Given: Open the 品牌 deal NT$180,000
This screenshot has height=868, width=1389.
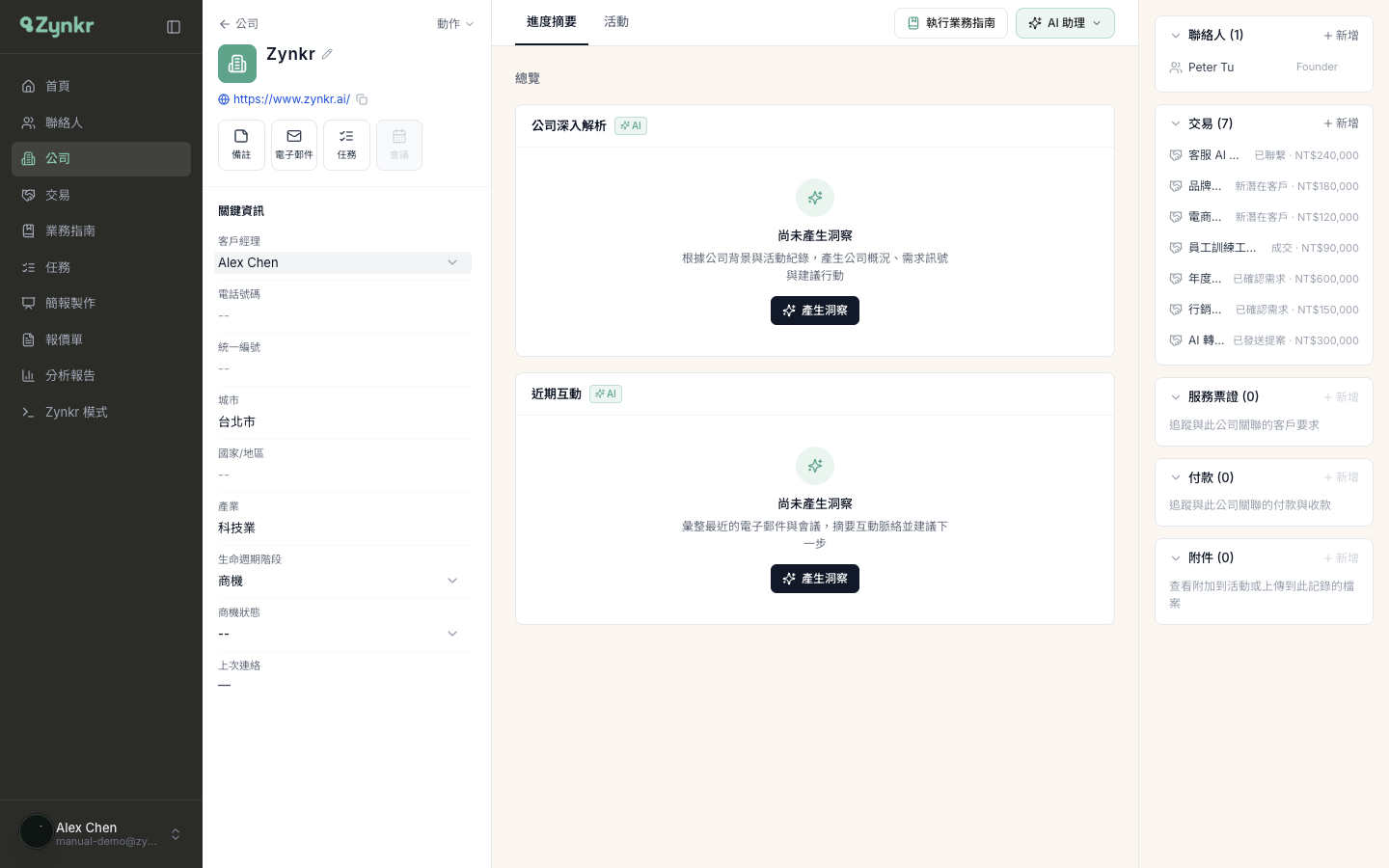Looking at the screenshot, I should point(1264,186).
